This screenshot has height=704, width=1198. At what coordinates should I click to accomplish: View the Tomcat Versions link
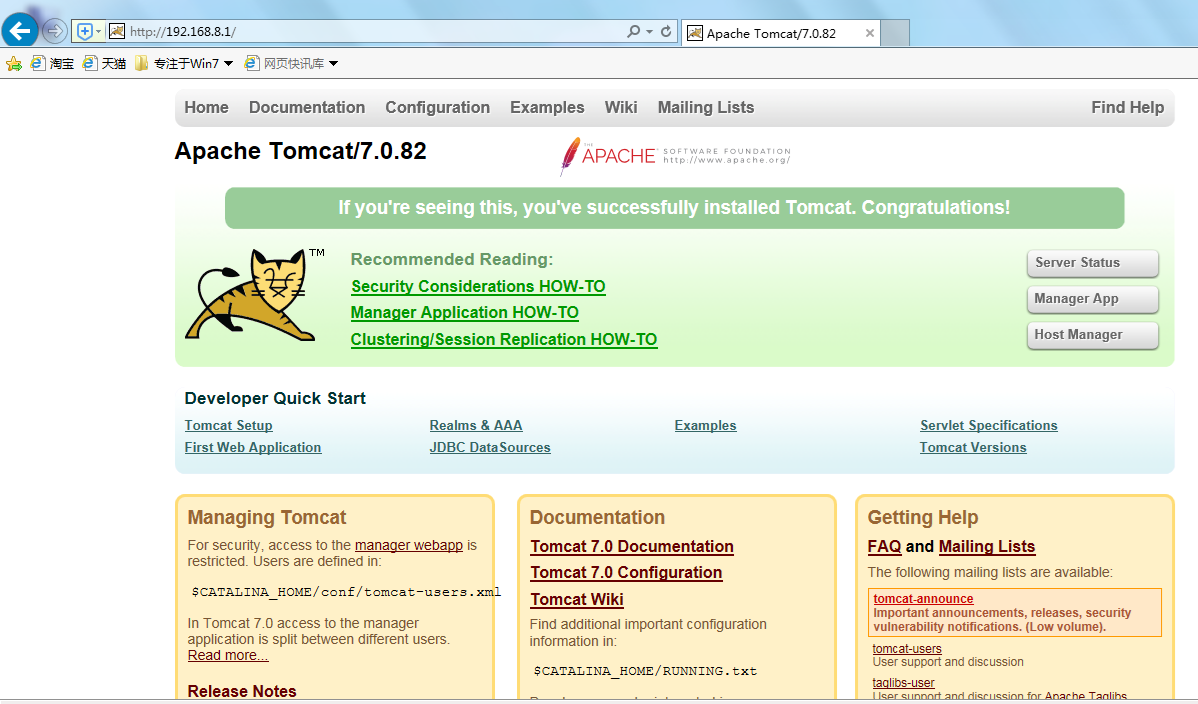pyautogui.click(x=973, y=448)
